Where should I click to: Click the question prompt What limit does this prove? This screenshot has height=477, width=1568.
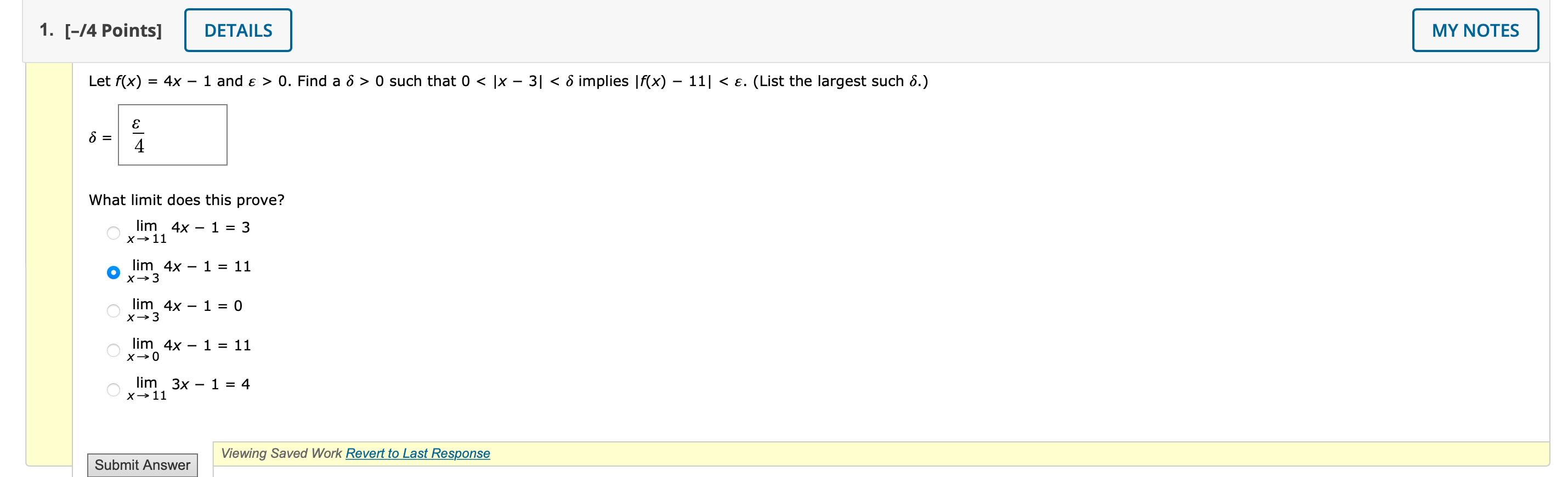(x=186, y=200)
